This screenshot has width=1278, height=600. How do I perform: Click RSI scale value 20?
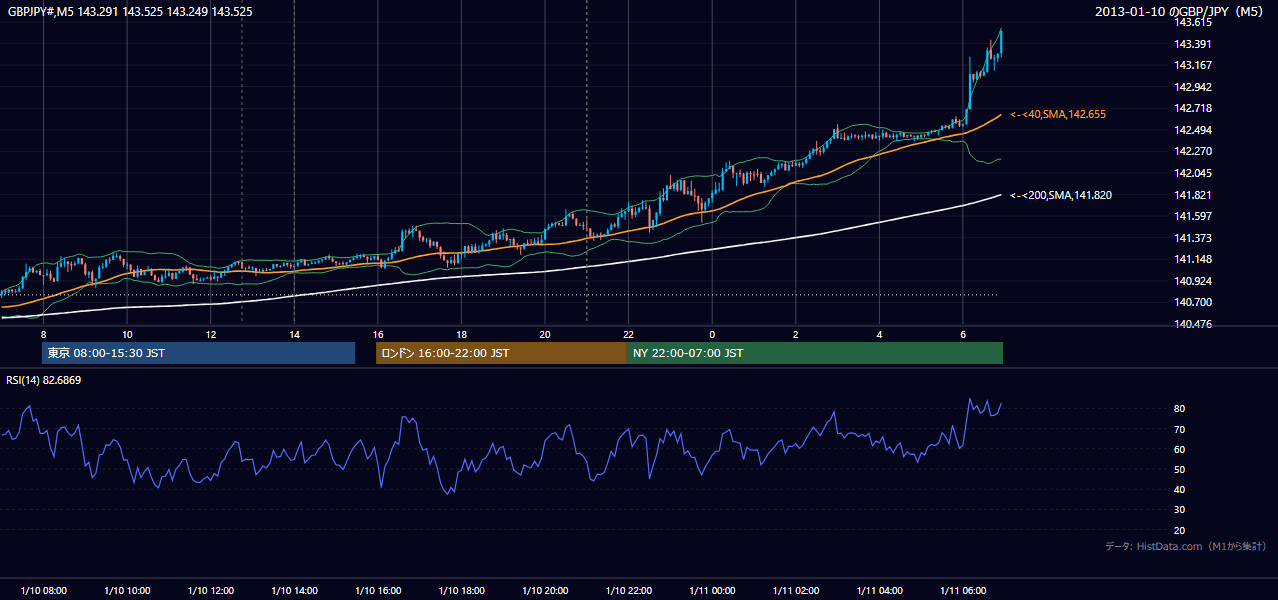pyautogui.click(x=1180, y=530)
